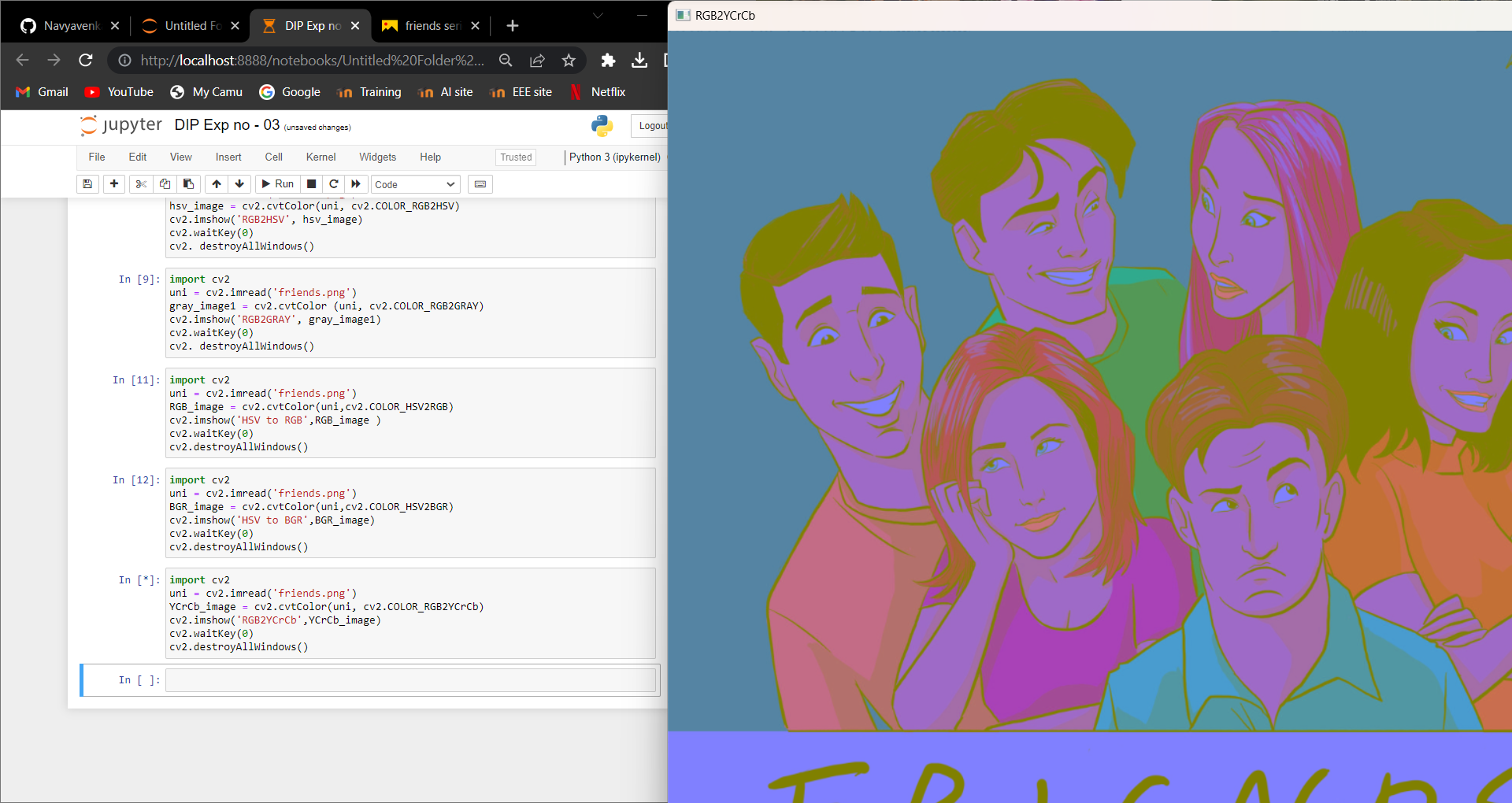Interrupt the kernel with stop icon
The image size is (1512, 803).
311,184
